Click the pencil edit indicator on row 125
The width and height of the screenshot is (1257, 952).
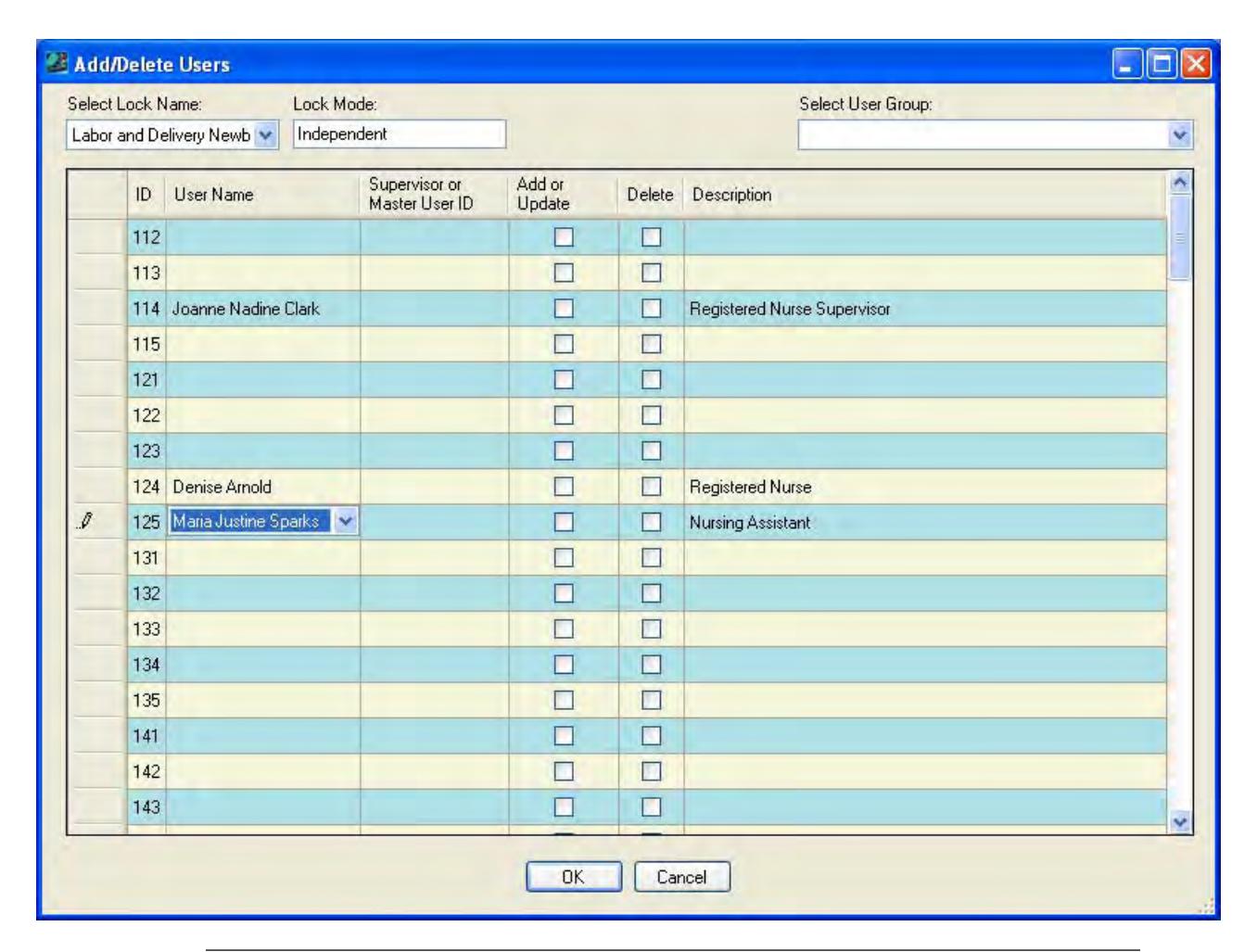tap(84, 522)
